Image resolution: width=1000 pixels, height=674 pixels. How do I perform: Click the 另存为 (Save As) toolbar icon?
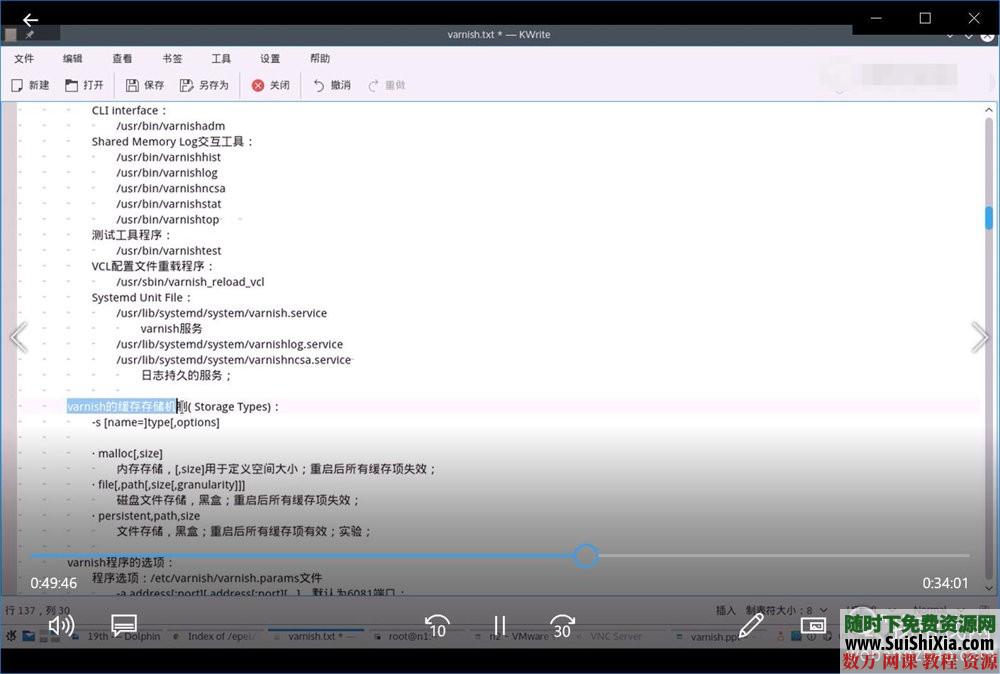(x=205, y=85)
